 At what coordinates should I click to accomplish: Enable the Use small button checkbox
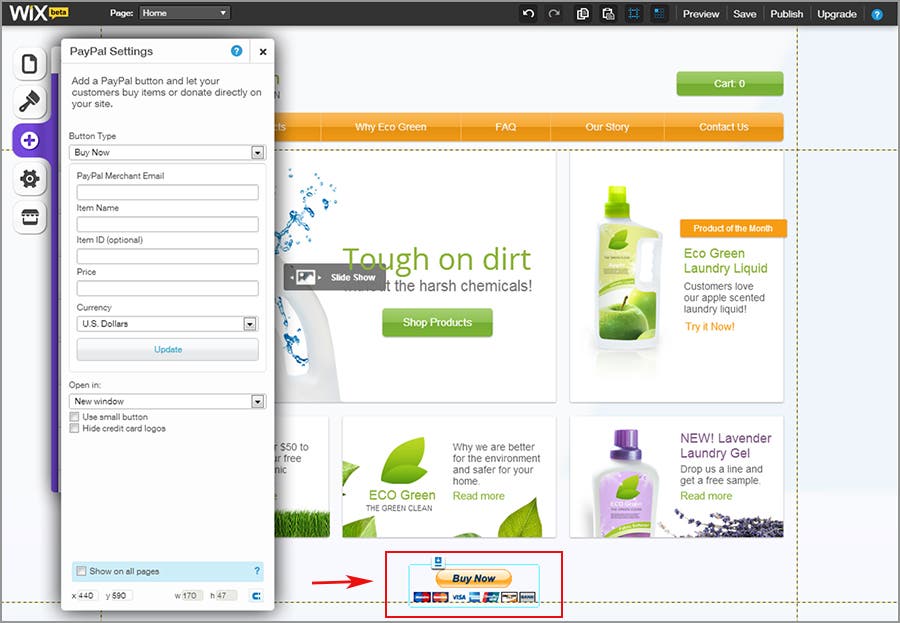click(75, 416)
